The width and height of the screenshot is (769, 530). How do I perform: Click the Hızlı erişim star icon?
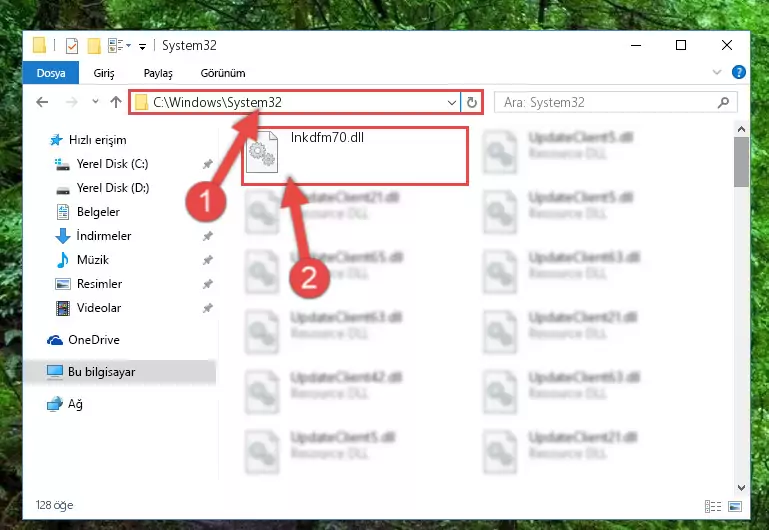coord(56,140)
